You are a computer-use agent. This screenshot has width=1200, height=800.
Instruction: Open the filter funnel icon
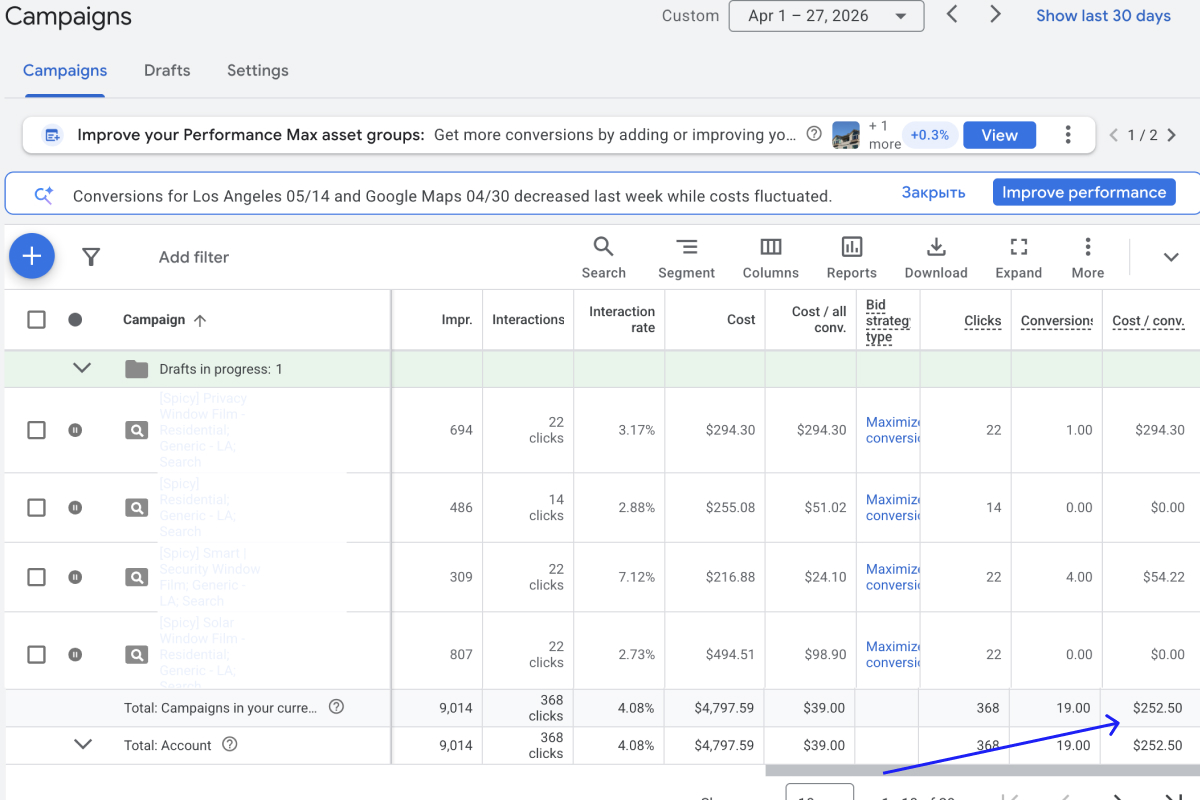pyautogui.click(x=91, y=257)
